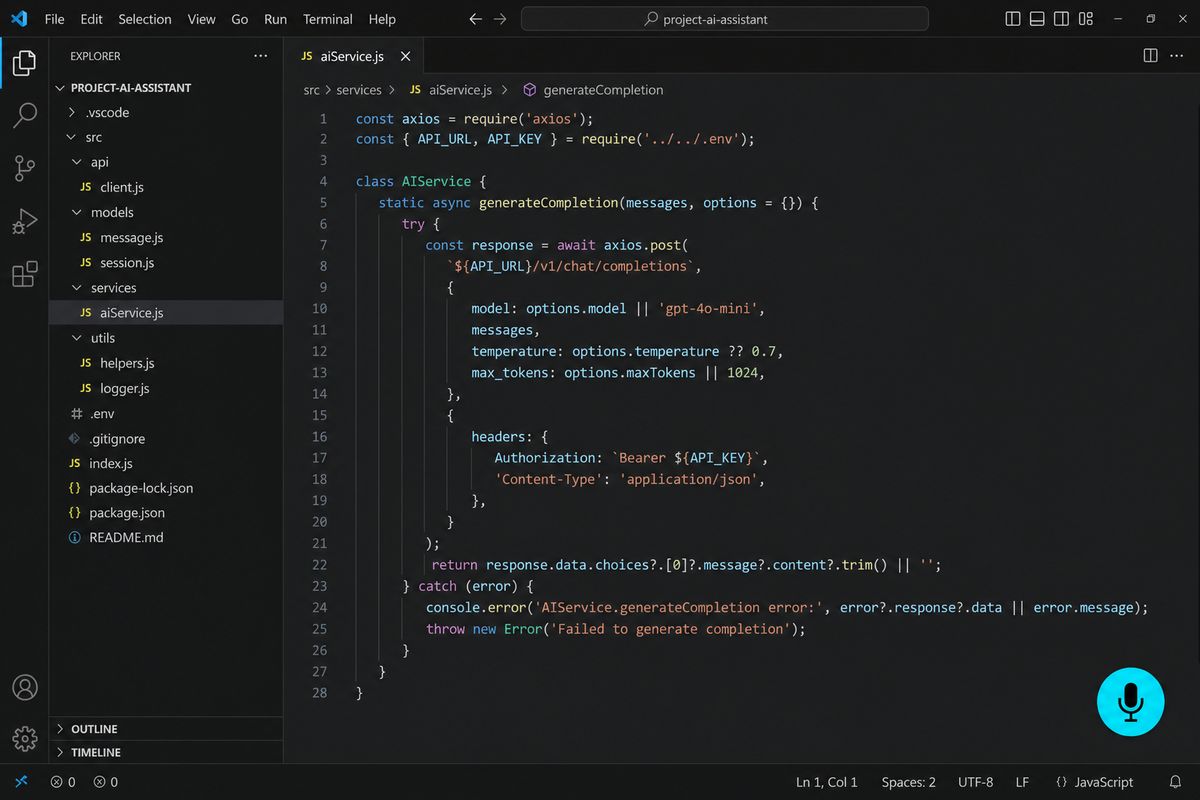Screen dimensions: 1200x800
Task: Click the Ln 1, Col 1 status item
Action: click(x=827, y=782)
